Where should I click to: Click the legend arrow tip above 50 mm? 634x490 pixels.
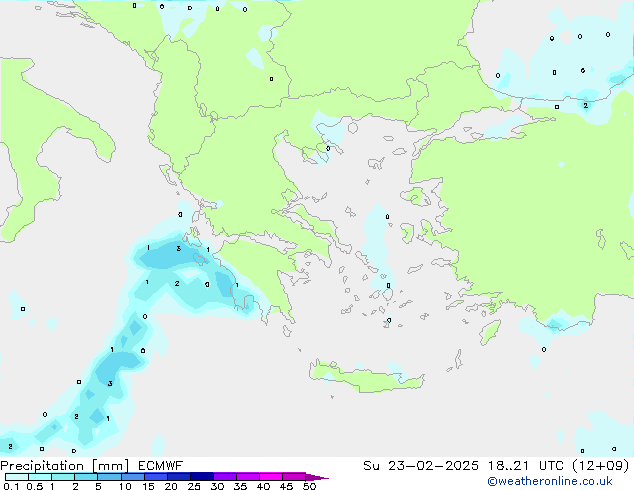(317, 477)
